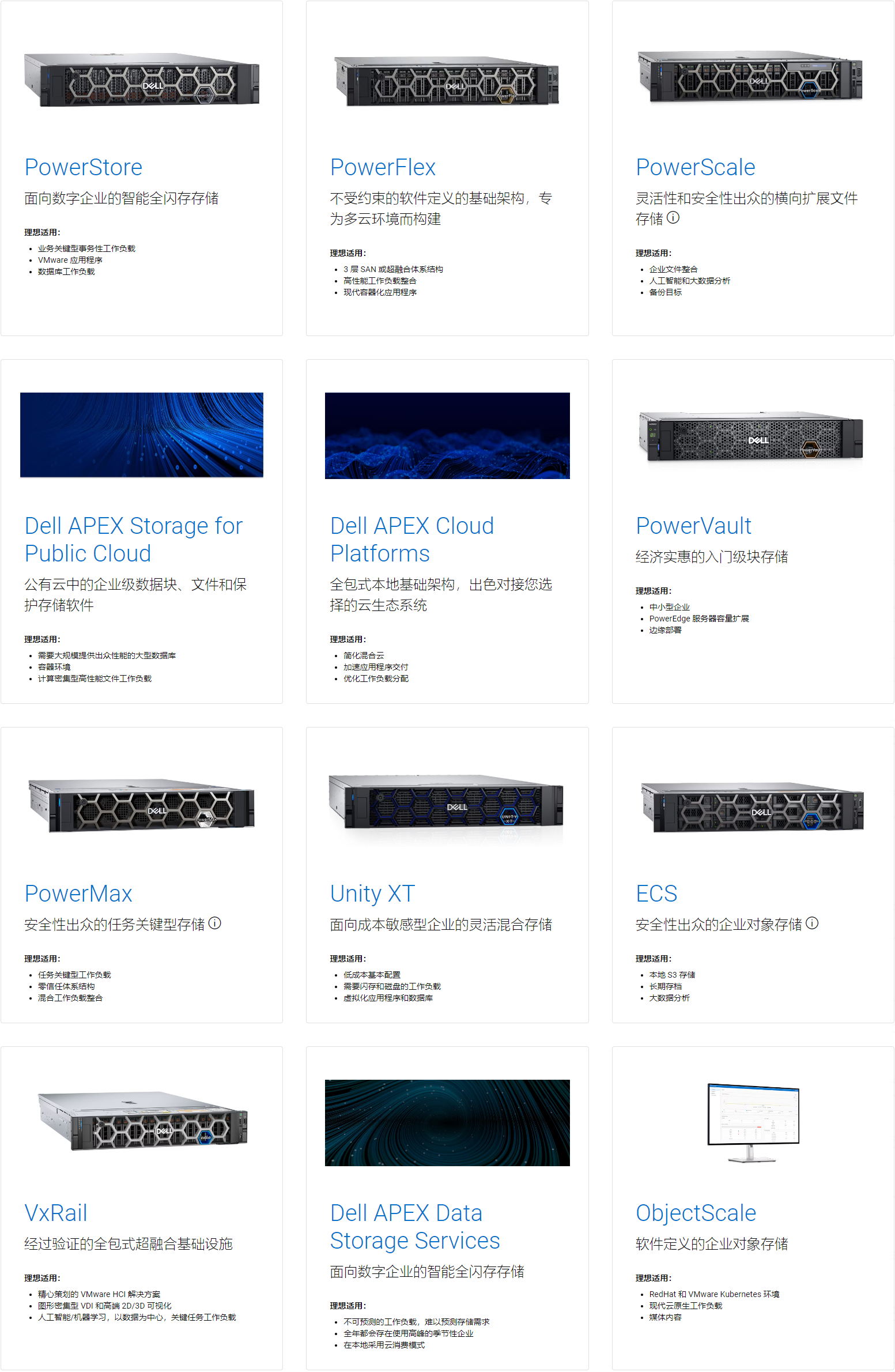
Task: Click the ObjectScale title link
Action: [696, 1213]
